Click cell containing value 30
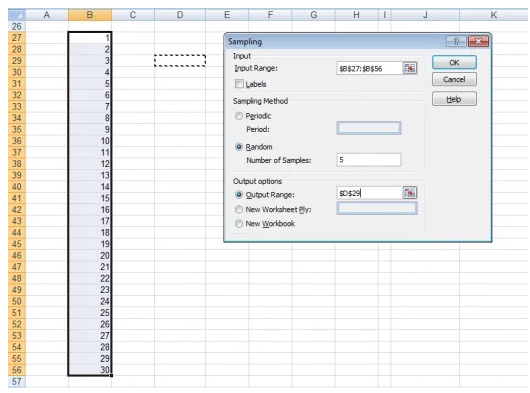 [x=90, y=370]
